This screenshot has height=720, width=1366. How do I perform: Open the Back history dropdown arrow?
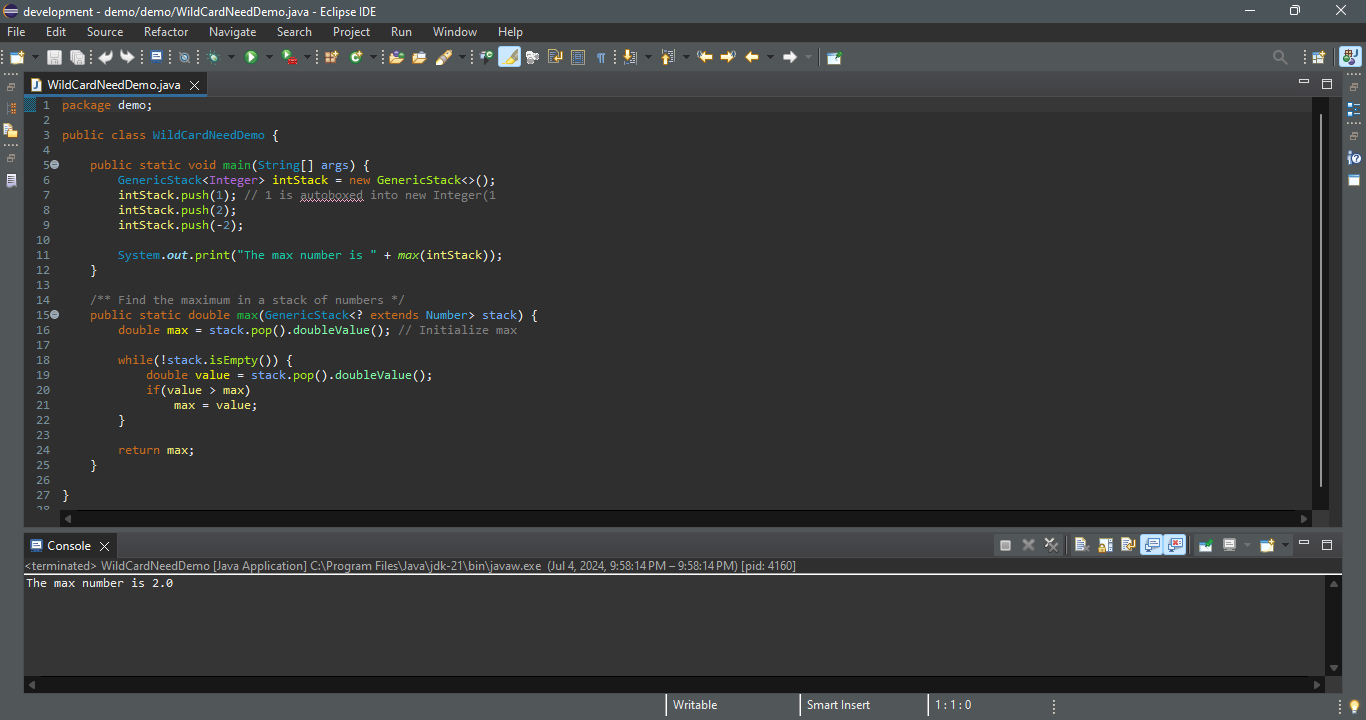pos(770,57)
